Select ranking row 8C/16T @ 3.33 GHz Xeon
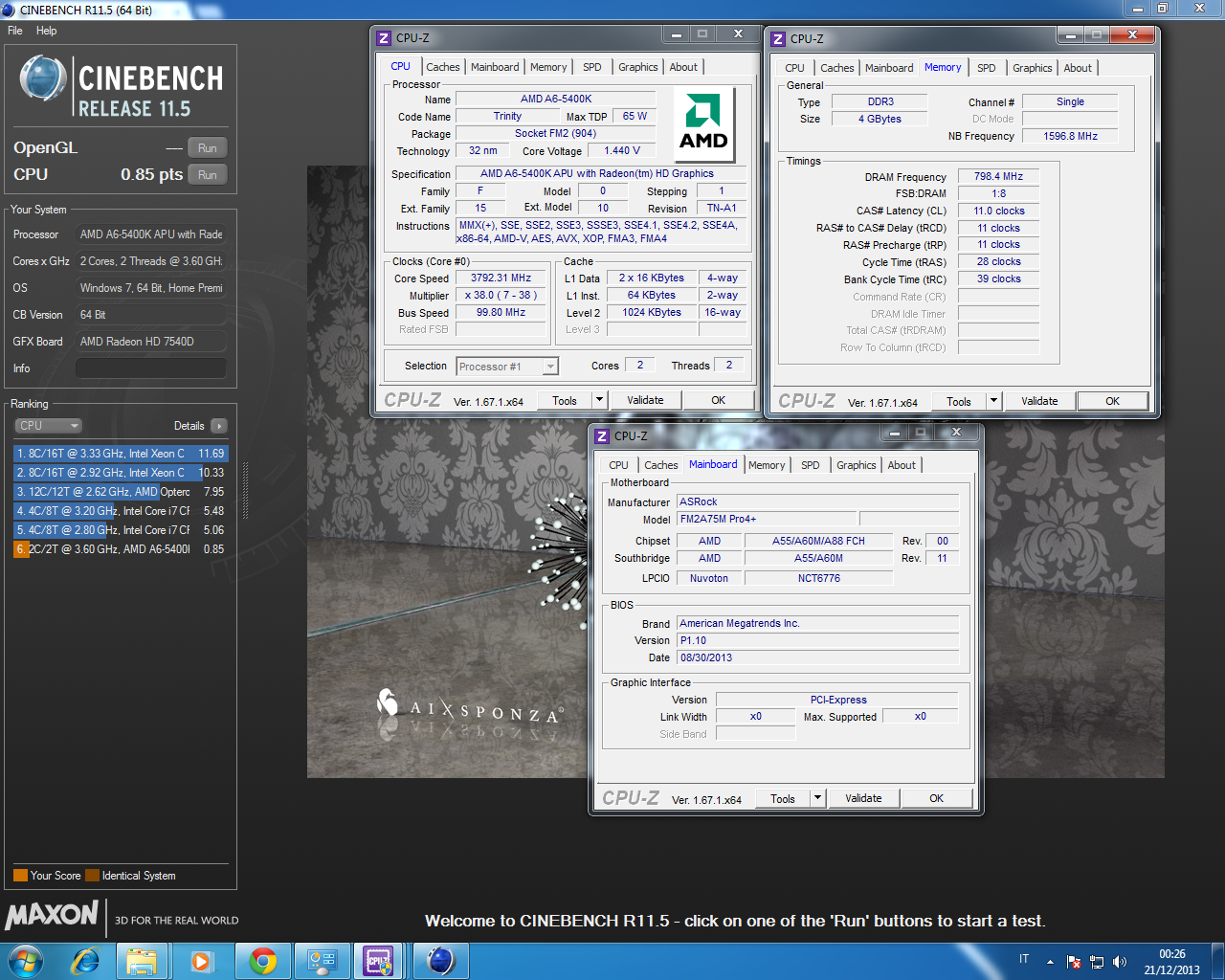1225x980 pixels. (x=121, y=454)
